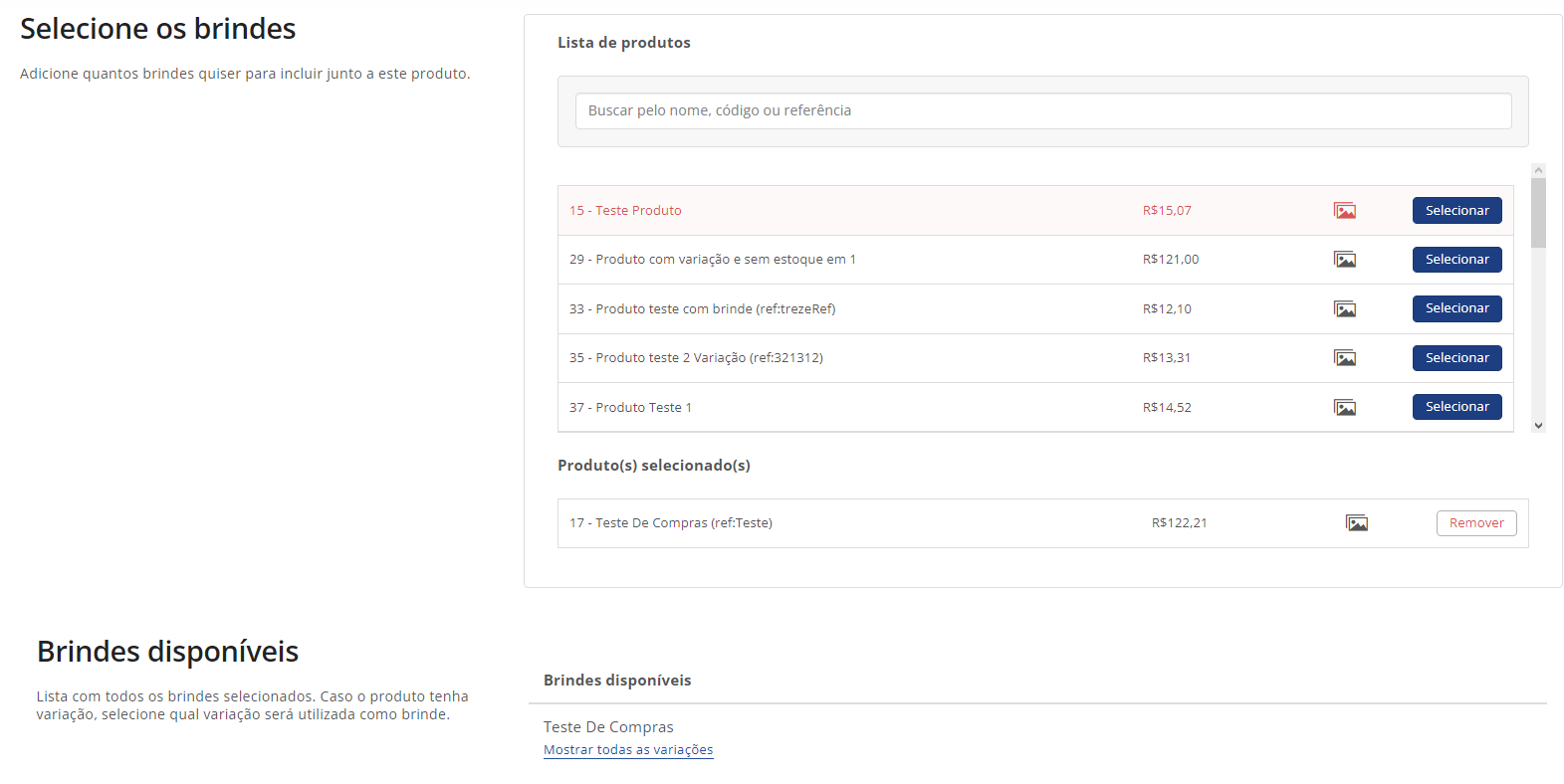Viewport: 1564px width, 784px height.
Task: View image of 15 - Teste Produto
Action: tap(1345, 211)
